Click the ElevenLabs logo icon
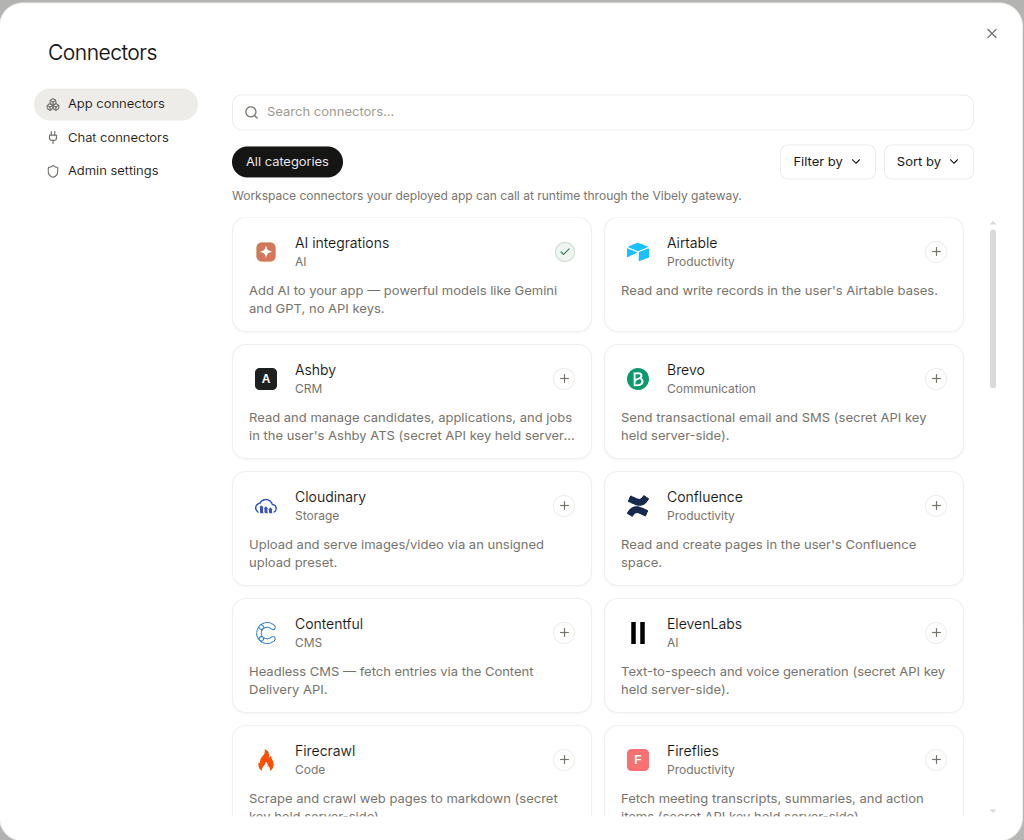 638,633
